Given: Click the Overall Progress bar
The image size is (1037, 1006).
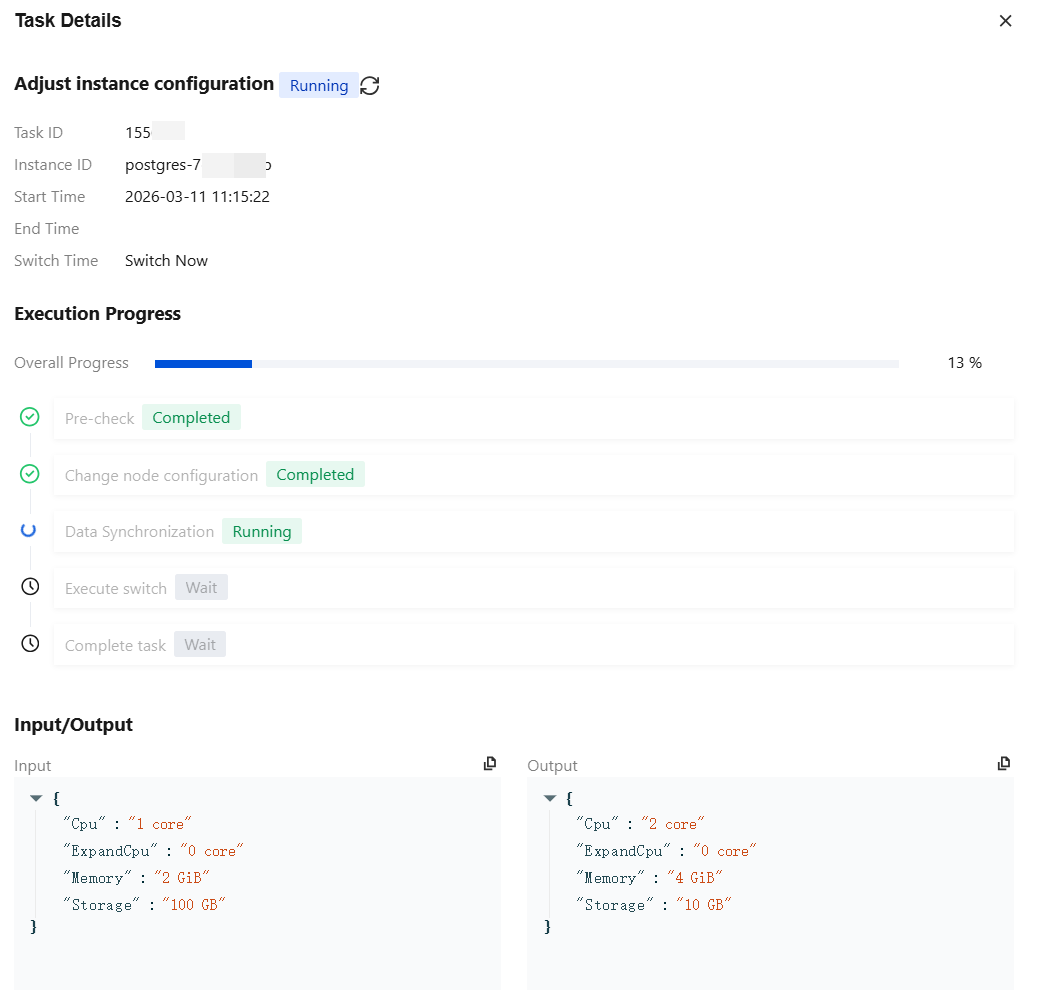Looking at the screenshot, I should (x=526, y=363).
